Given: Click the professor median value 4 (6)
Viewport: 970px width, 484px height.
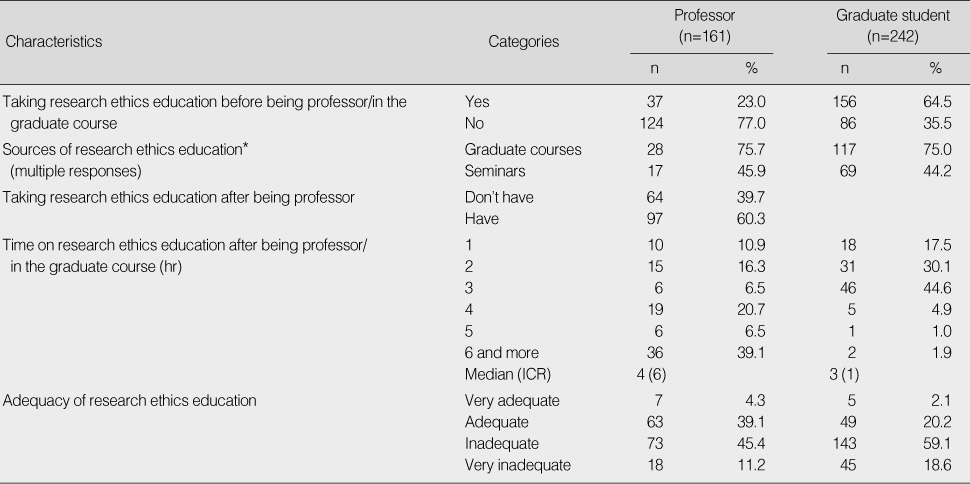Looking at the screenshot, I should pos(652,374).
